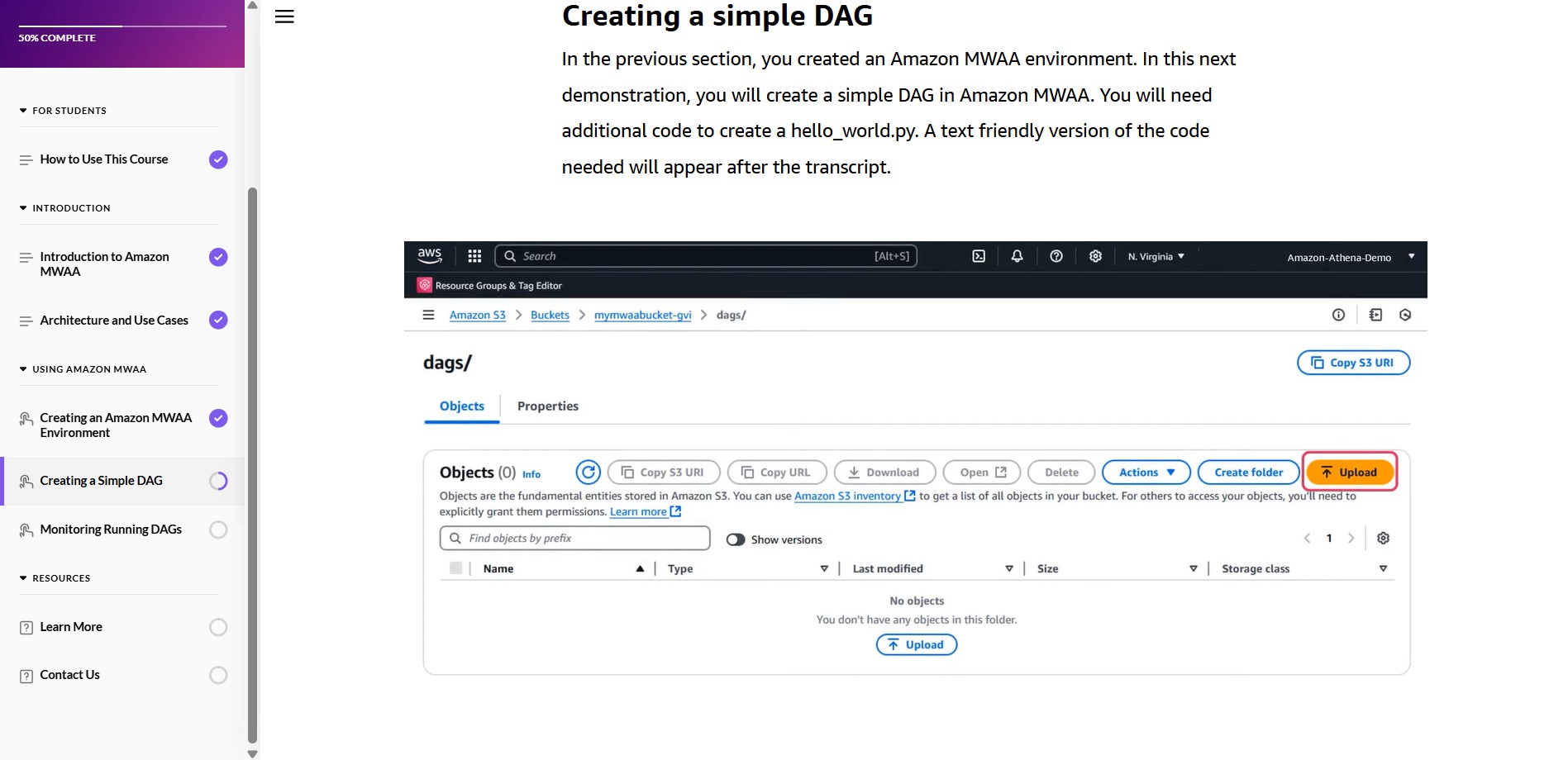Open the Monitoring Running DAGs lesson
This screenshot has height=760, width=1568.
(111, 530)
